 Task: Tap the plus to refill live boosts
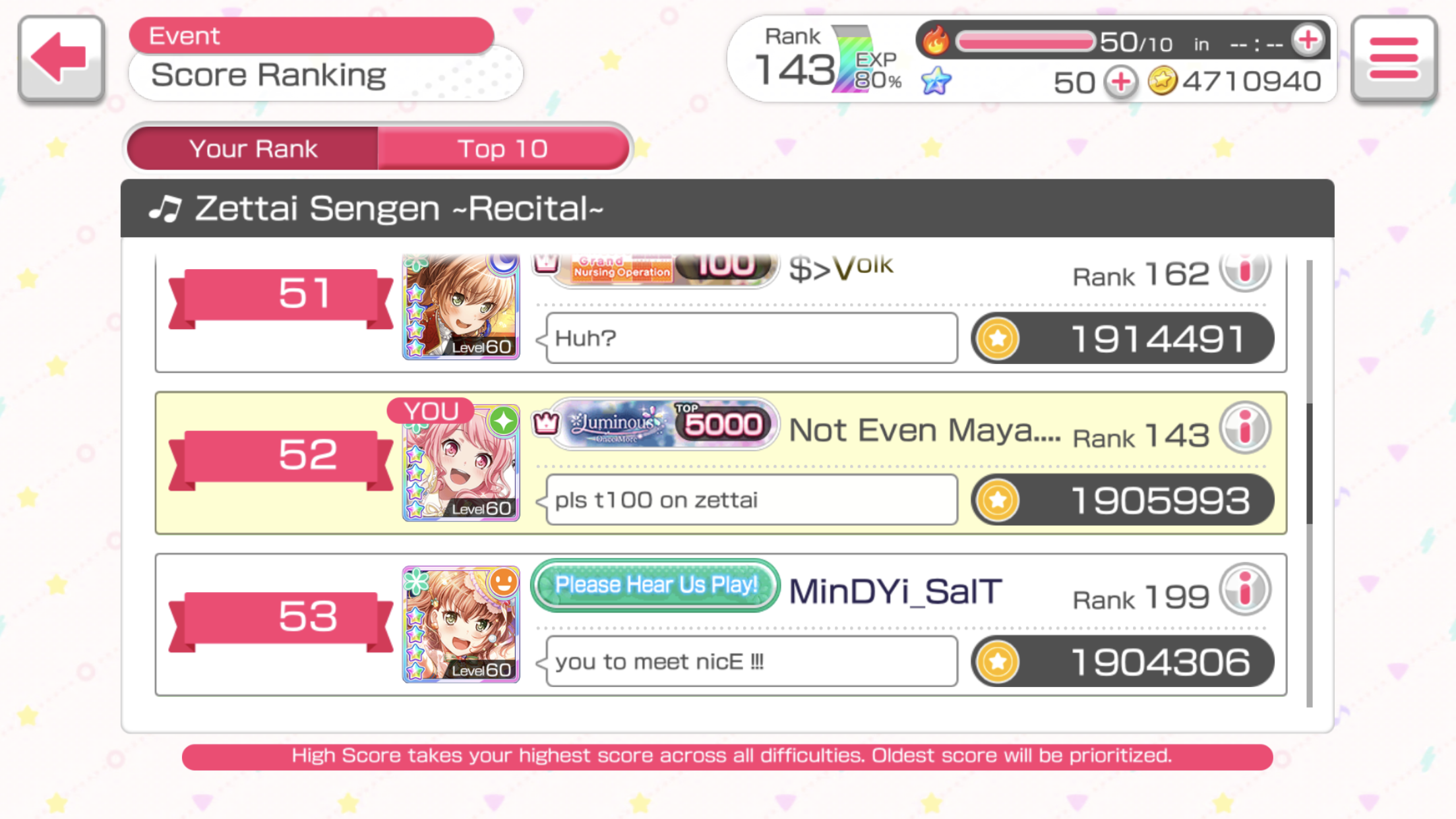(1308, 41)
